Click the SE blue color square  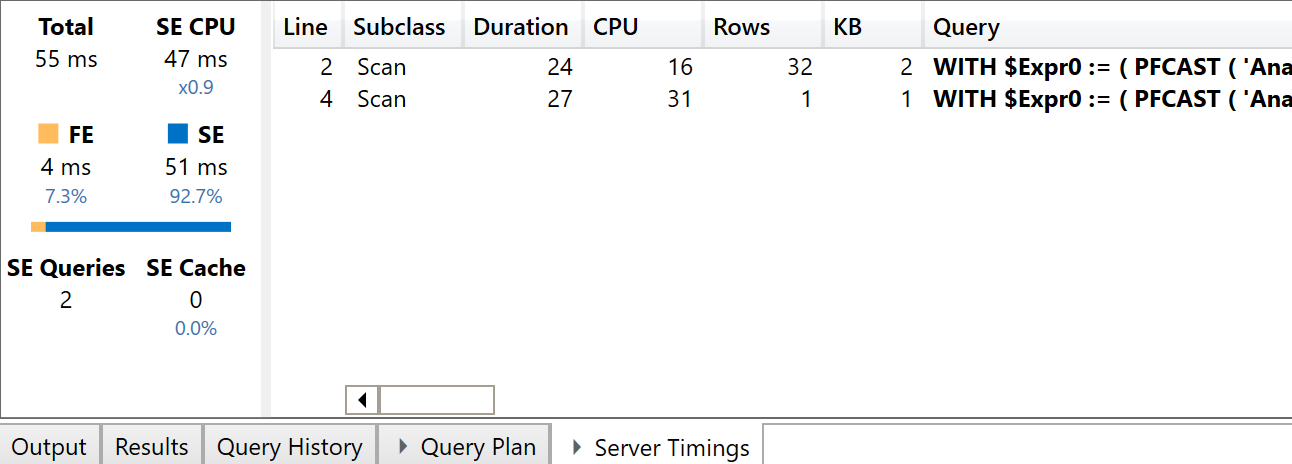click(178, 134)
